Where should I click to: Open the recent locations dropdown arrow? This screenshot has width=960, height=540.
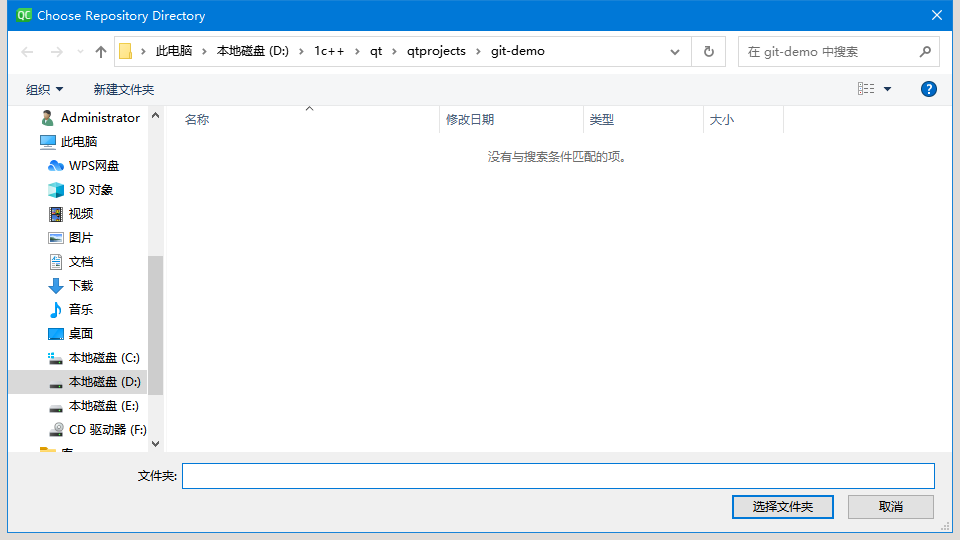point(80,52)
